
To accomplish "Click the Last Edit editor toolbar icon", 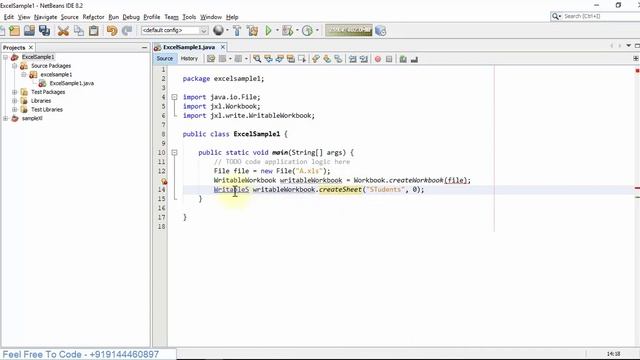I will tap(211, 59).
